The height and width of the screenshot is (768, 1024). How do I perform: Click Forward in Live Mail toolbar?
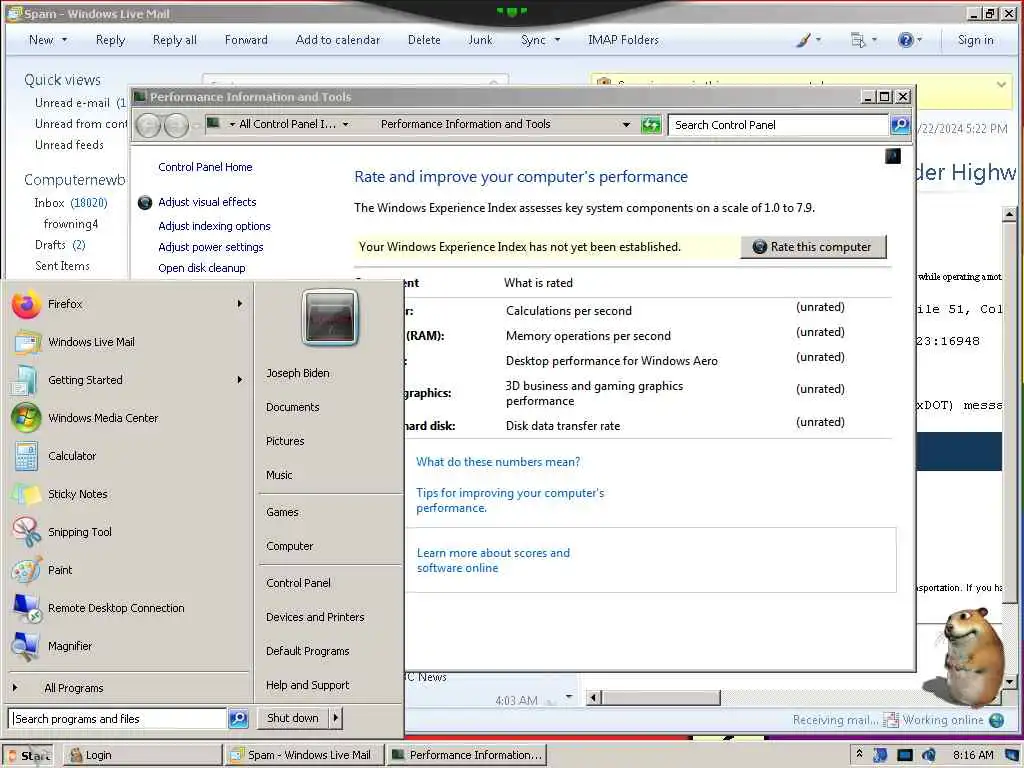246,40
